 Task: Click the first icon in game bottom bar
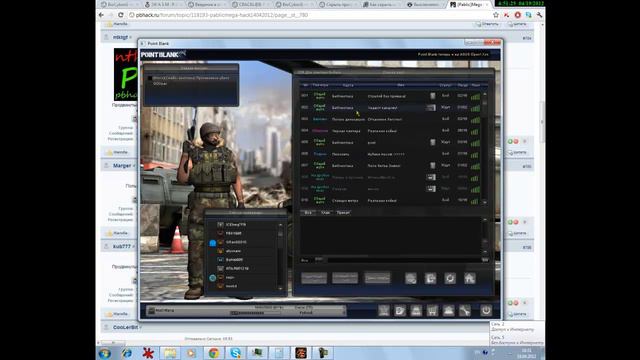(x=383, y=311)
